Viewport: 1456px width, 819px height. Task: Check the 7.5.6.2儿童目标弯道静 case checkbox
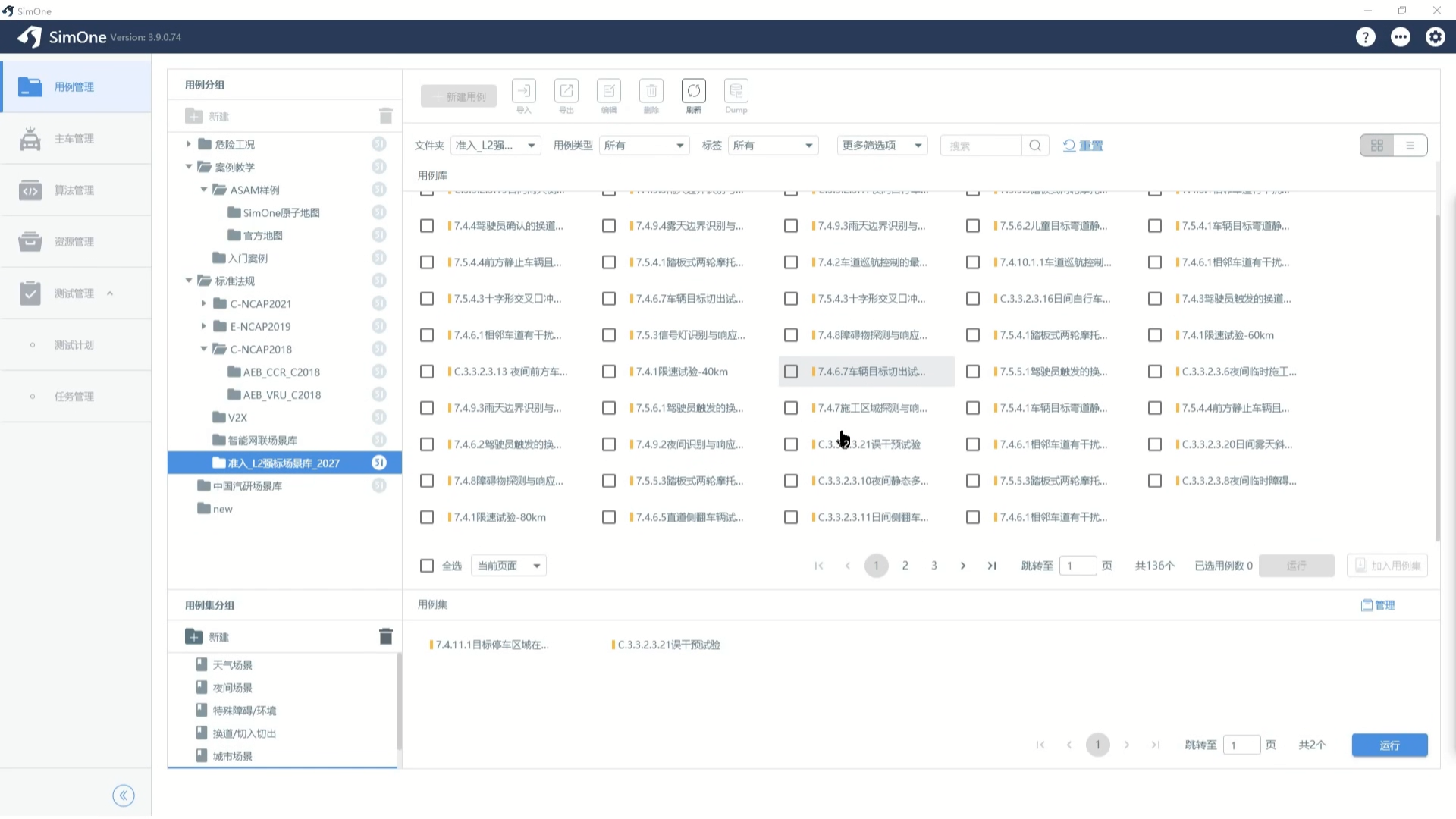click(973, 226)
